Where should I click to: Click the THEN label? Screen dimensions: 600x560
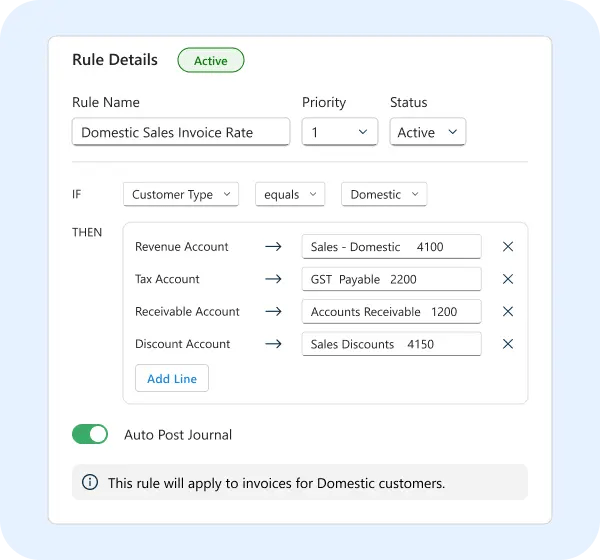[87, 232]
